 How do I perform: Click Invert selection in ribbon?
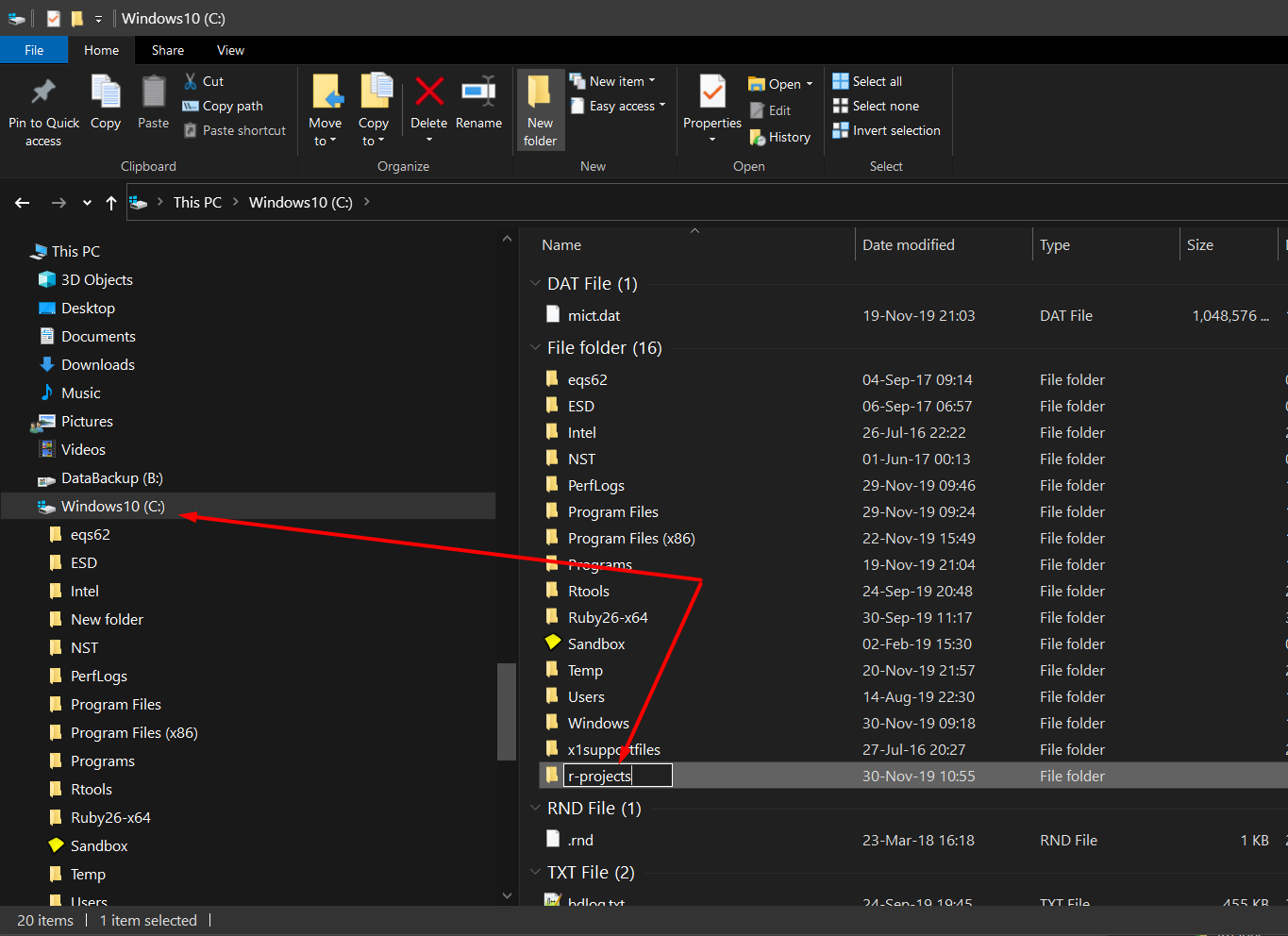pos(886,130)
